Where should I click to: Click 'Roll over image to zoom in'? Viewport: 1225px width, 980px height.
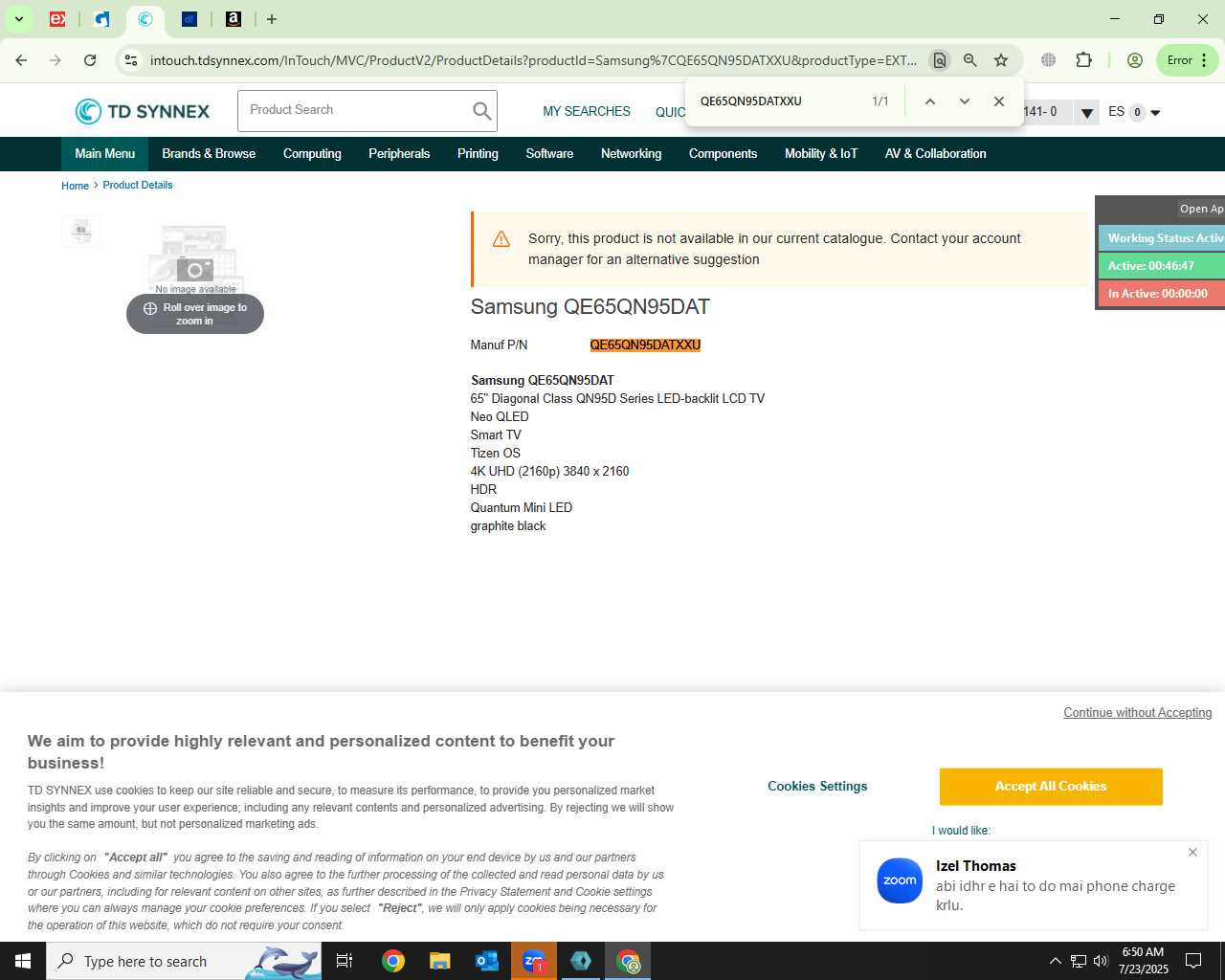pyautogui.click(x=195, y=314)
